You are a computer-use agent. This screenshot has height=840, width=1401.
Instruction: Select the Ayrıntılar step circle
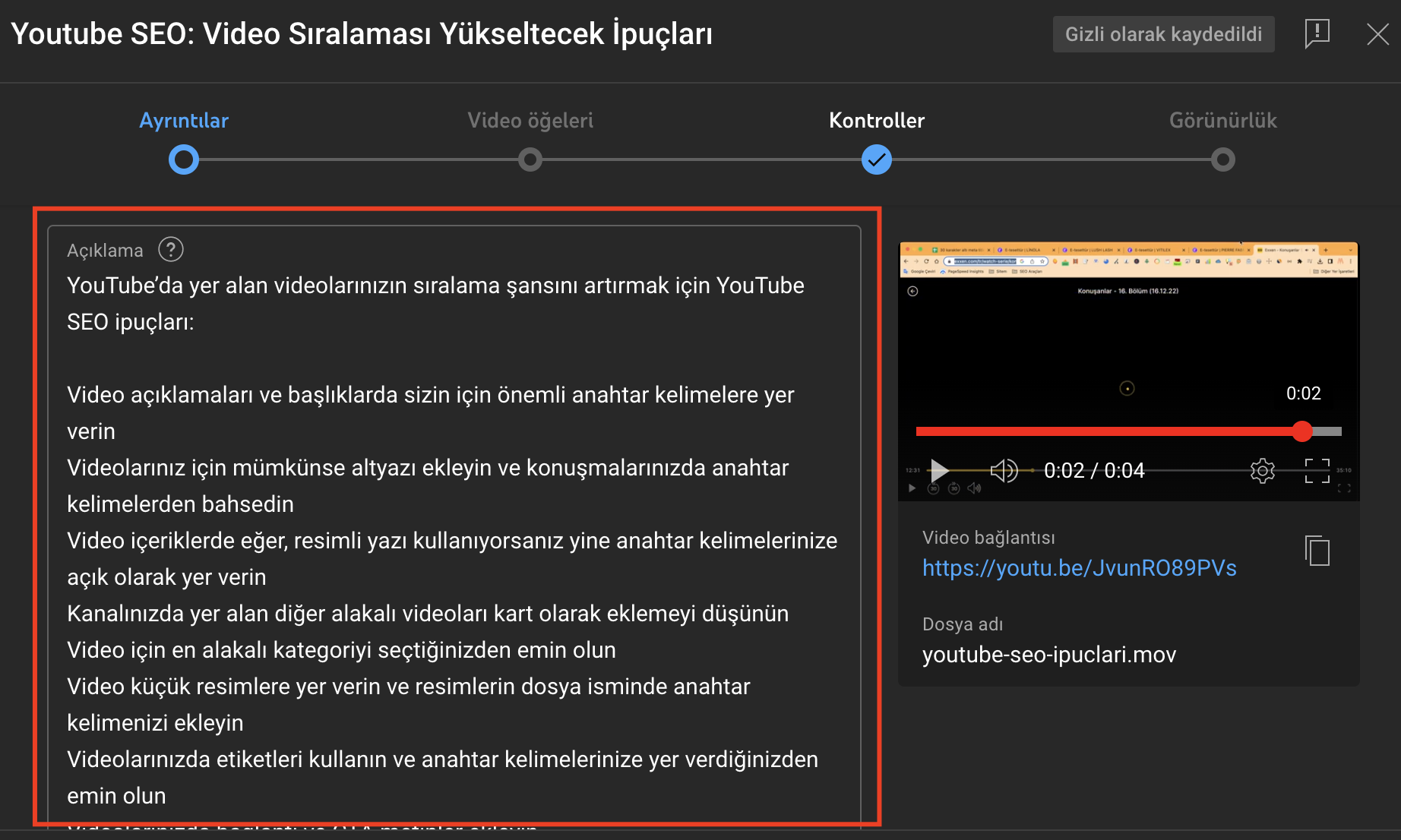coord(184,159)
